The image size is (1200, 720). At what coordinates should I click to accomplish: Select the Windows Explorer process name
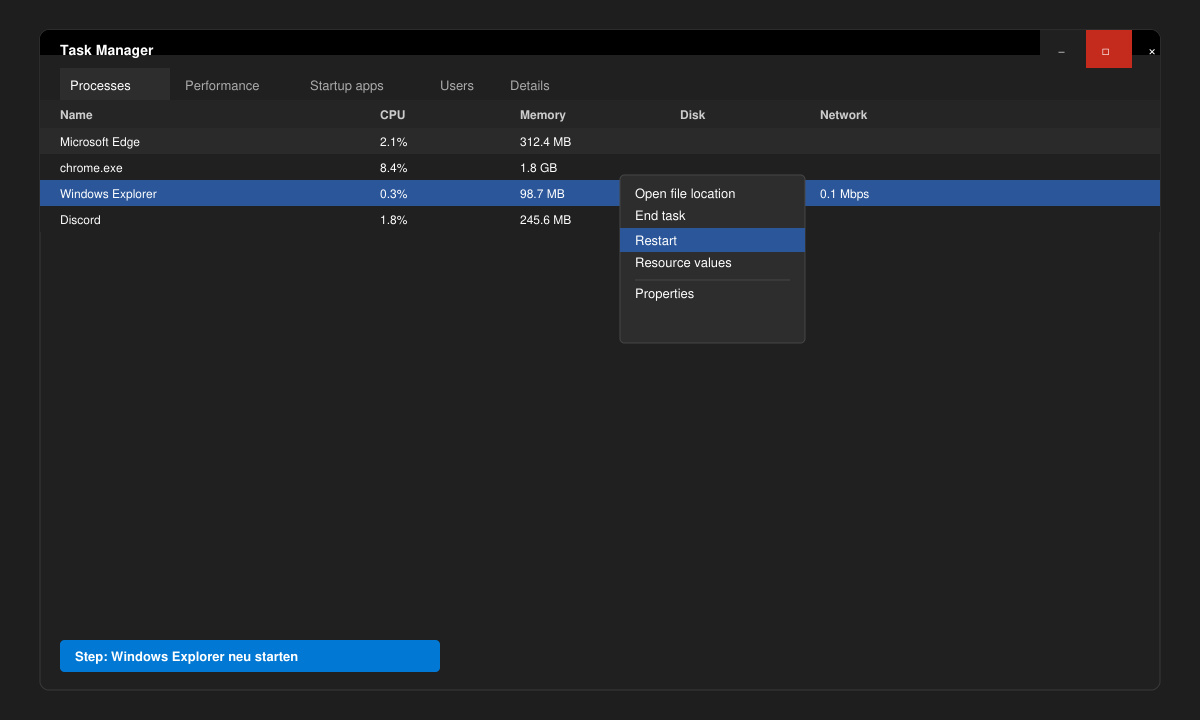108,194
